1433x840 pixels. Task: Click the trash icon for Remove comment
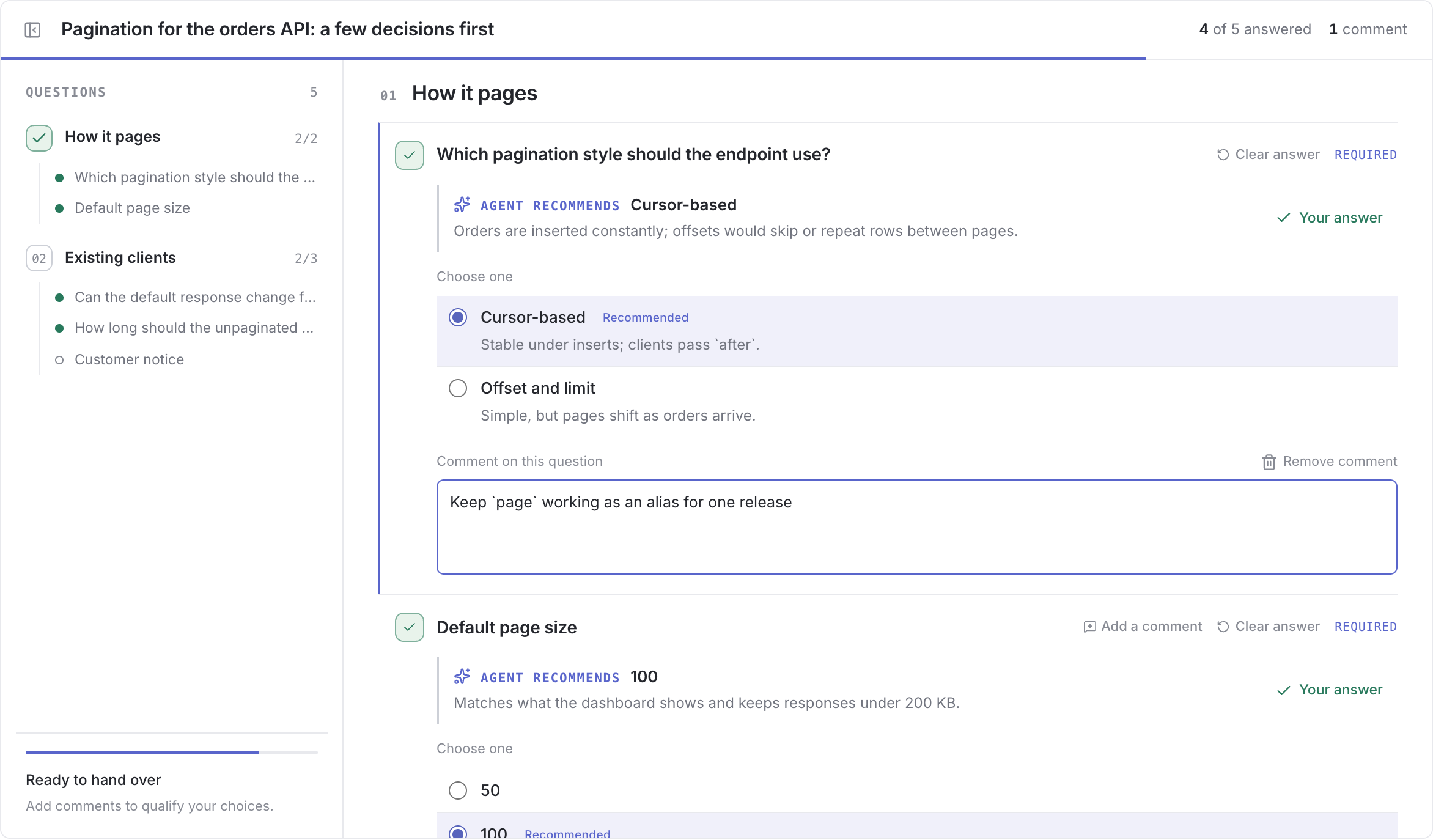(1269, 462)
